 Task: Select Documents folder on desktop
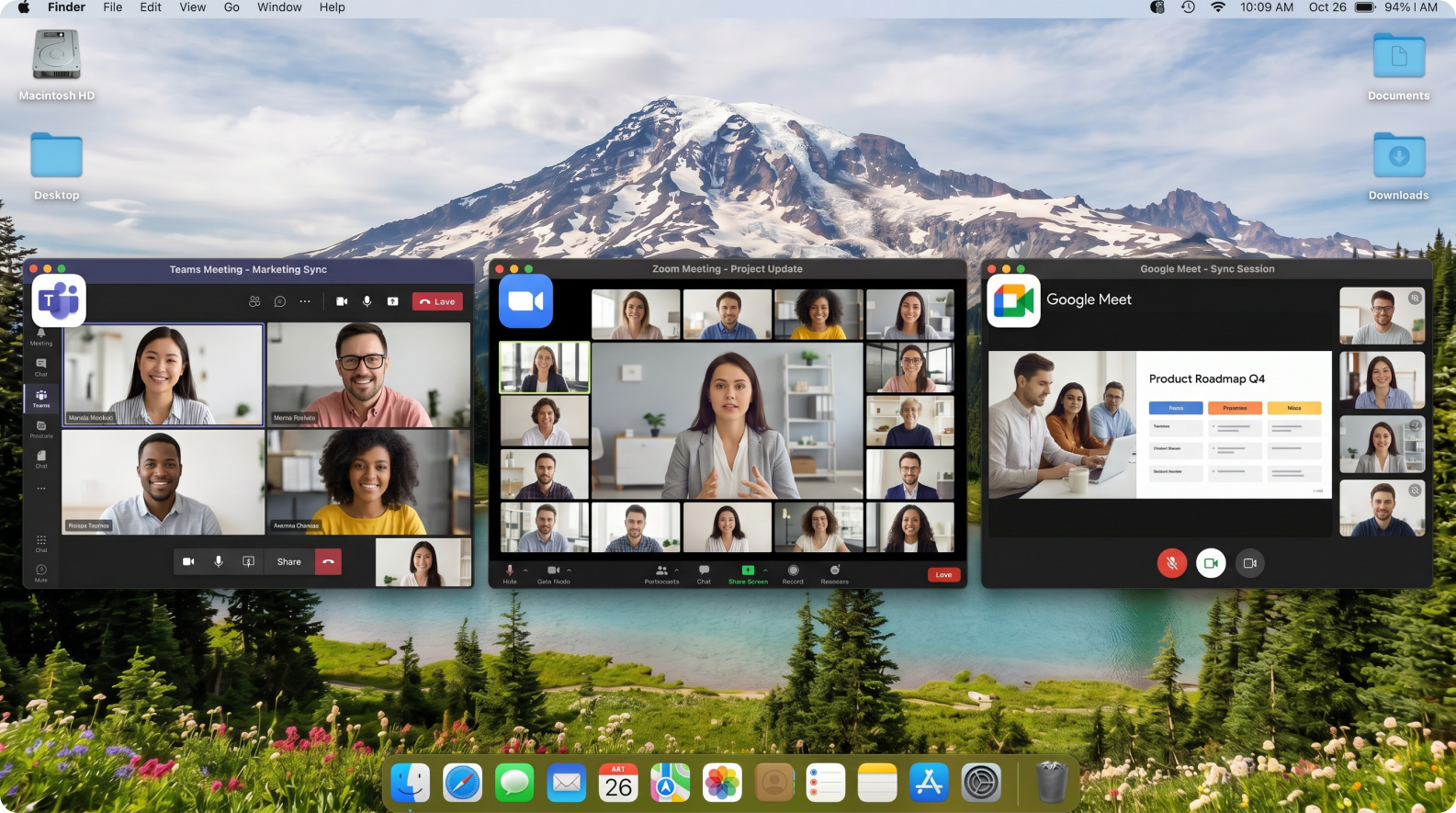(x=1399, y=66)
